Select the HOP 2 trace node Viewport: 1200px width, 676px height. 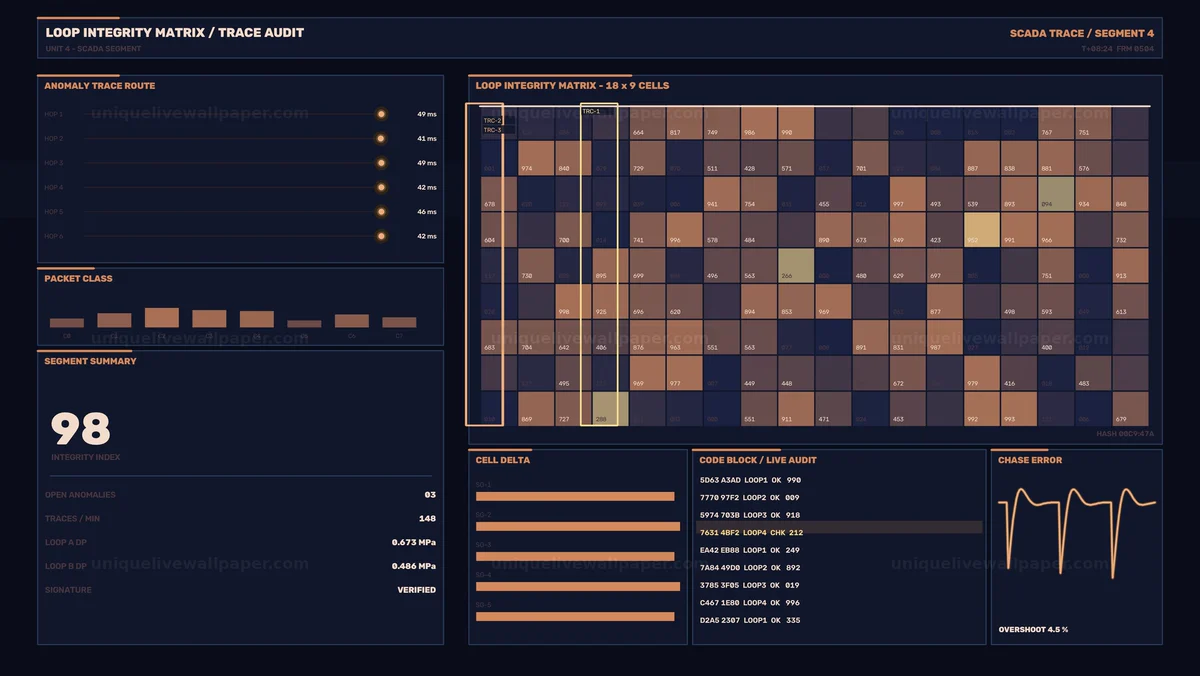click(x=381, y=139)
